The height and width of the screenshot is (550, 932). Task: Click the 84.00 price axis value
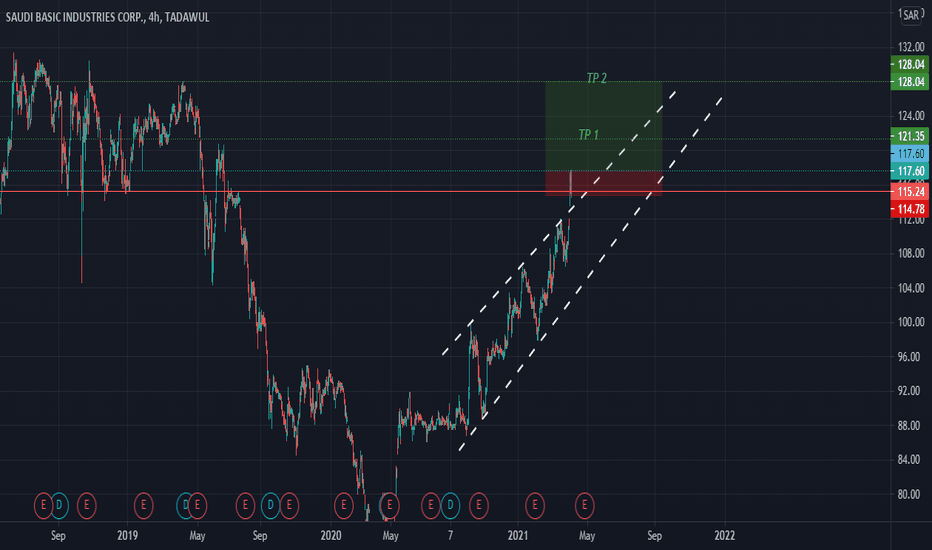(911, 460)
